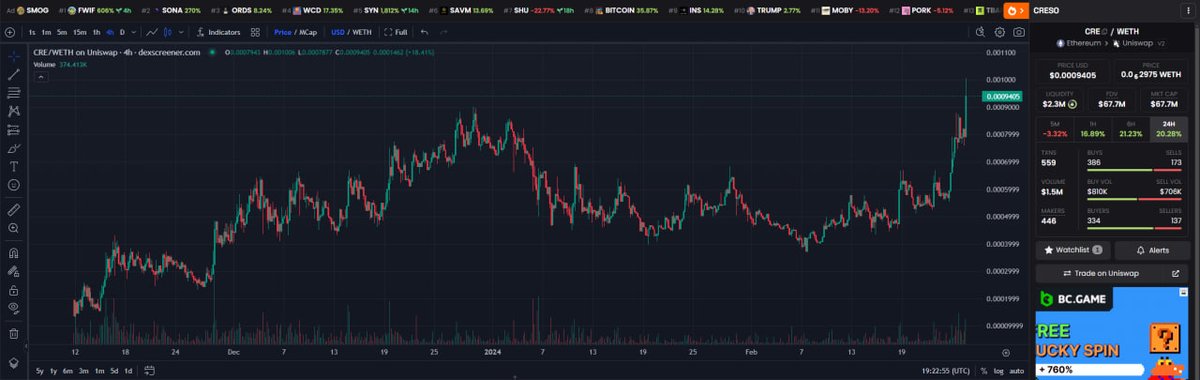Select the brush drawing tool
1200x380 pixels.
click(x=14, y=148)
